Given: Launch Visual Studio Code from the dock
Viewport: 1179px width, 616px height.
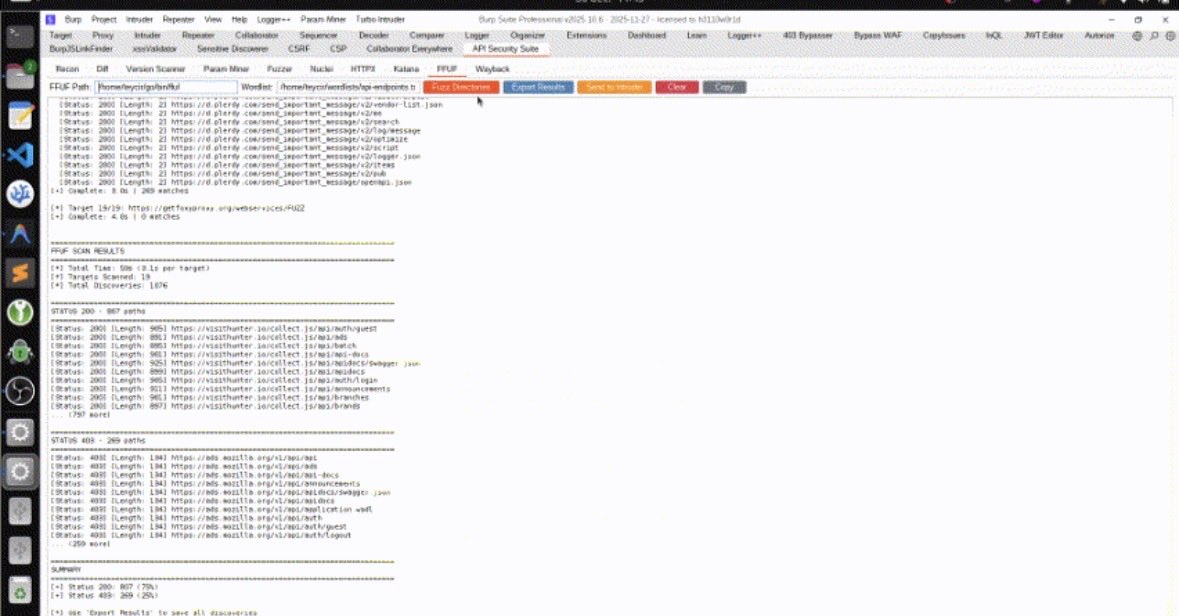Looking at the screenshot, I should (x=20, y=155).
